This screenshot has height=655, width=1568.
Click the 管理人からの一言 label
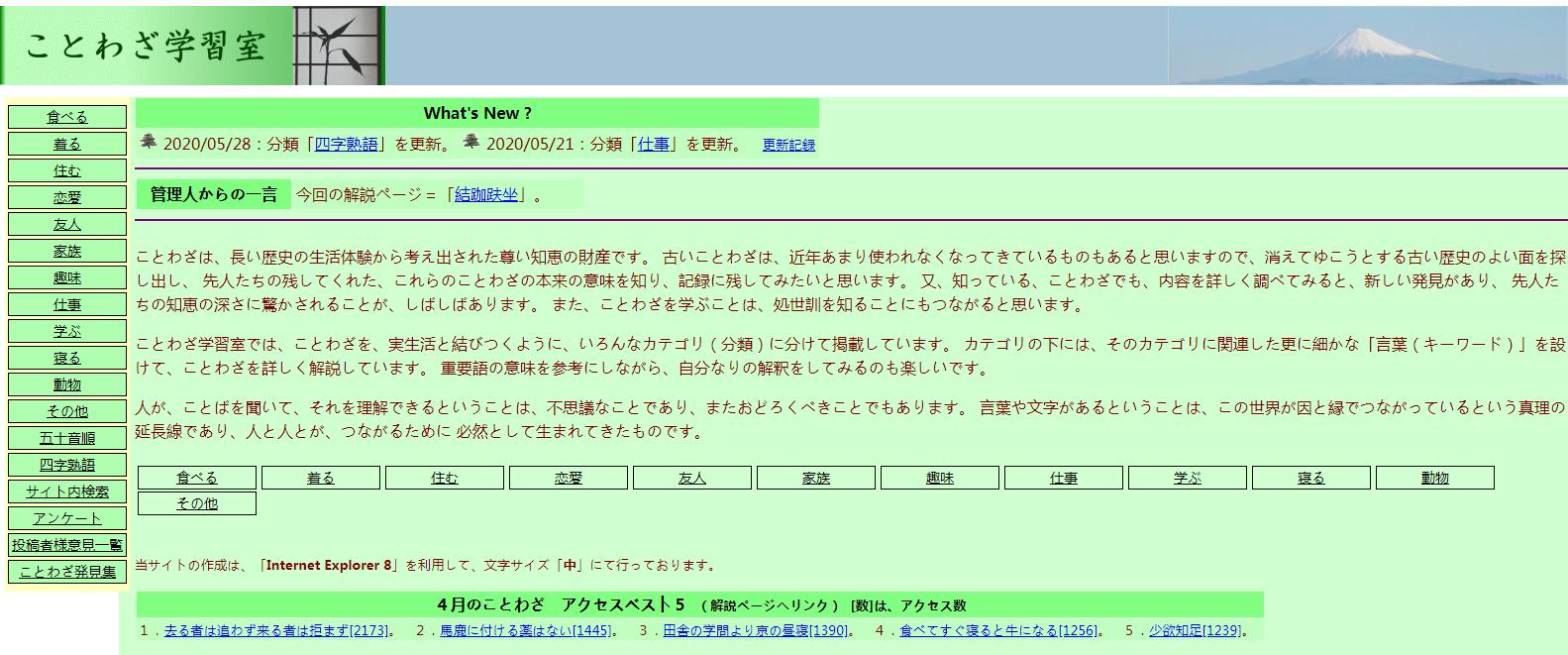click(214, 194)
